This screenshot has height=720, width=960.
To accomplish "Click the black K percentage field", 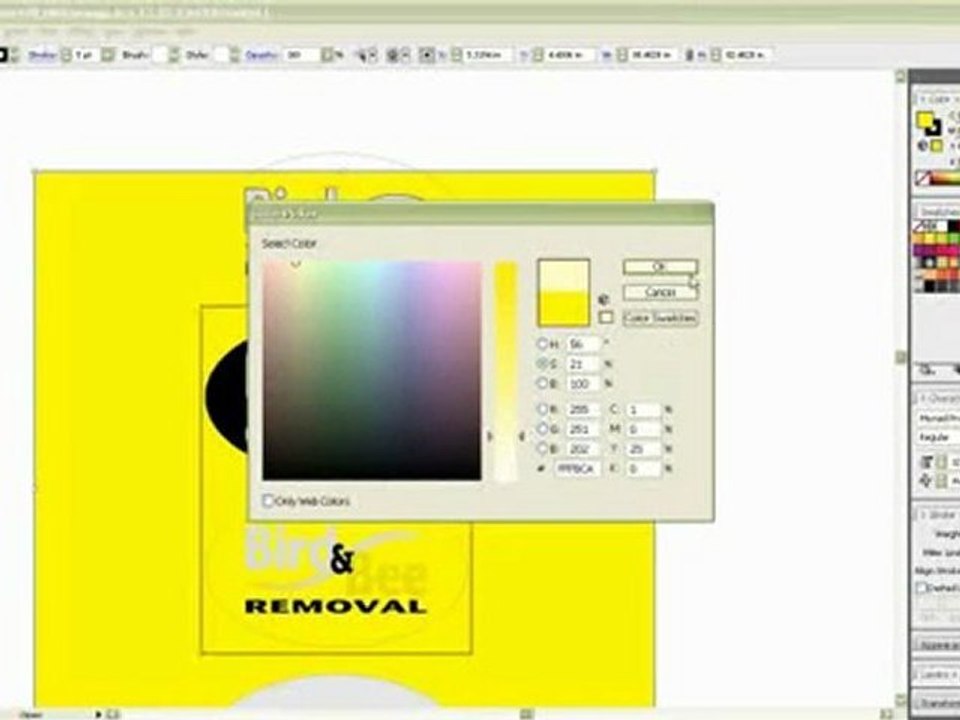I will 644,468.
